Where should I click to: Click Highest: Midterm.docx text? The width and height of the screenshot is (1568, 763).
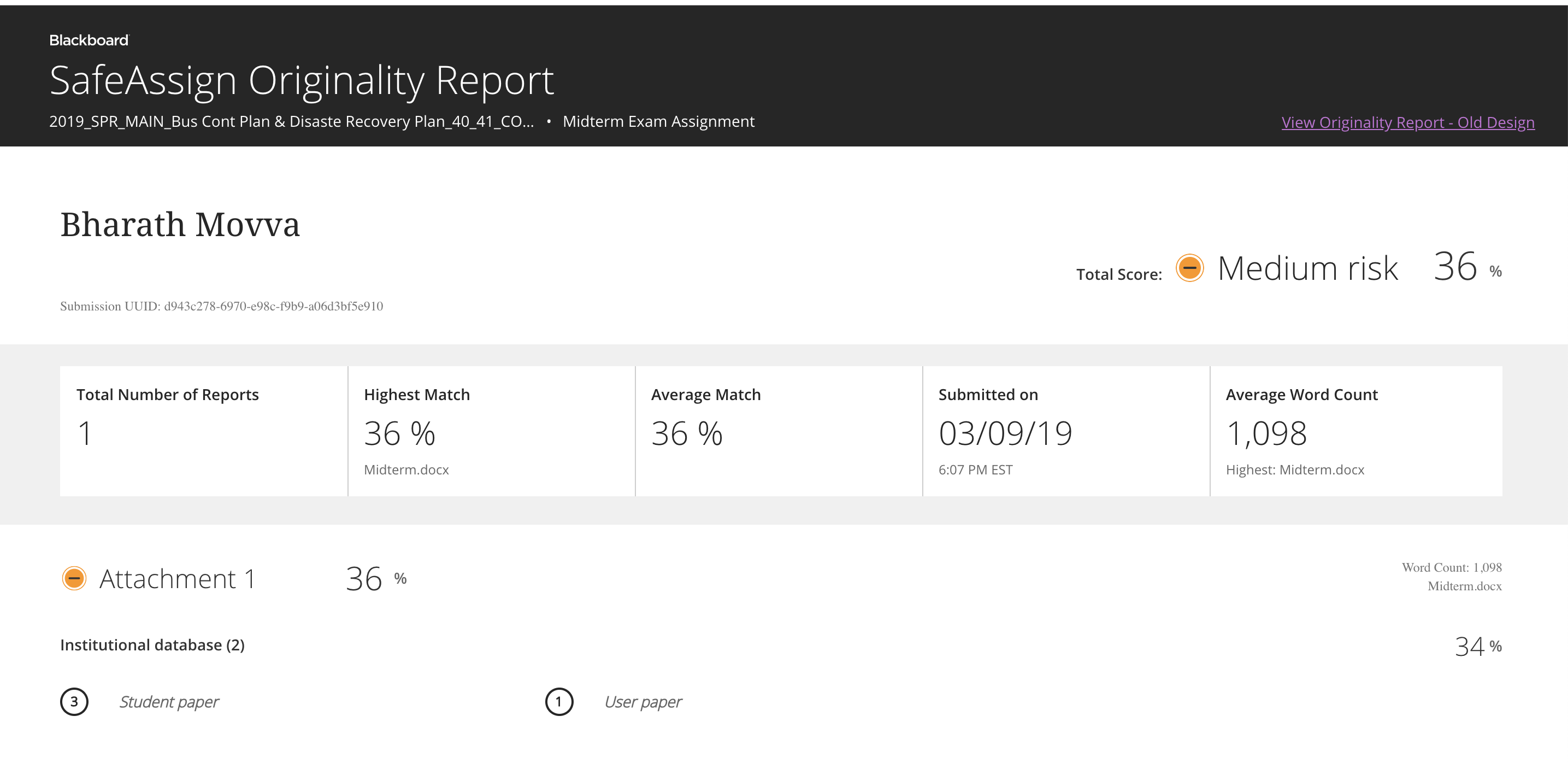click(1295, 469)
